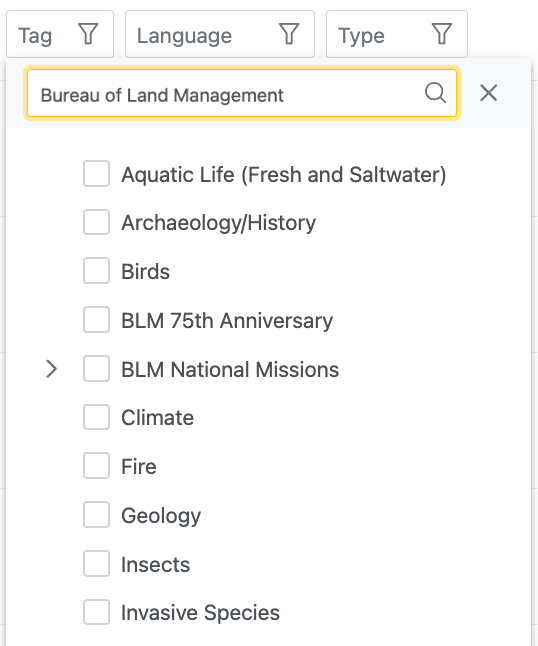Toggle the Climate checkbox
Viewport: 538px width, 646px height.
(96, 417)
